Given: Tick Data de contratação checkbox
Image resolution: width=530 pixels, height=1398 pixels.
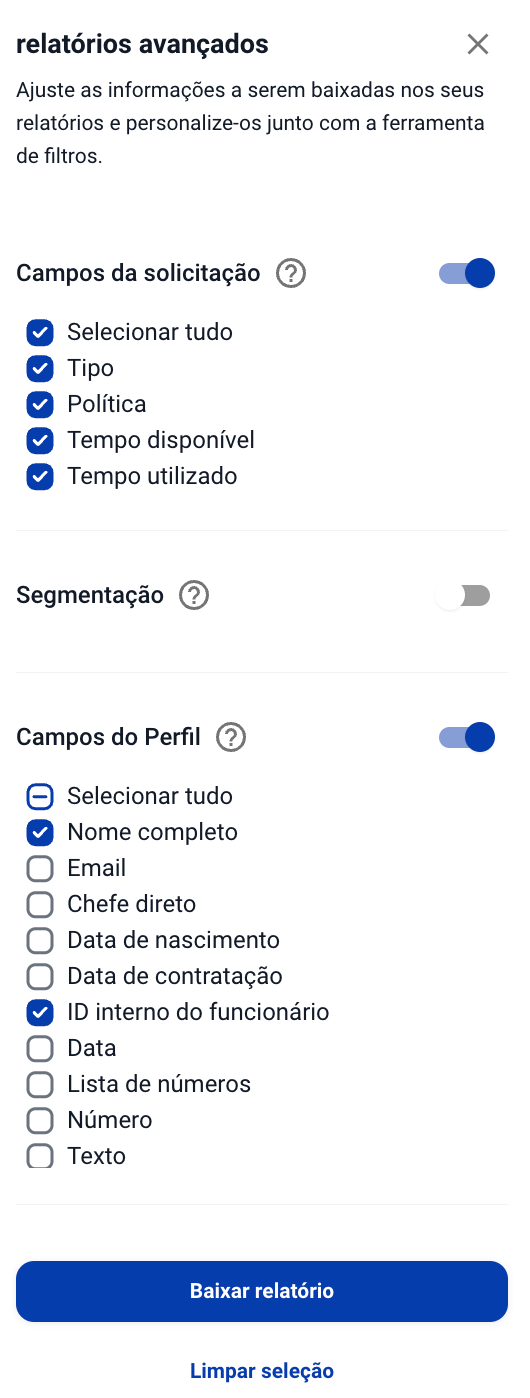Looking at the screenshot, I should click(40, 977).
